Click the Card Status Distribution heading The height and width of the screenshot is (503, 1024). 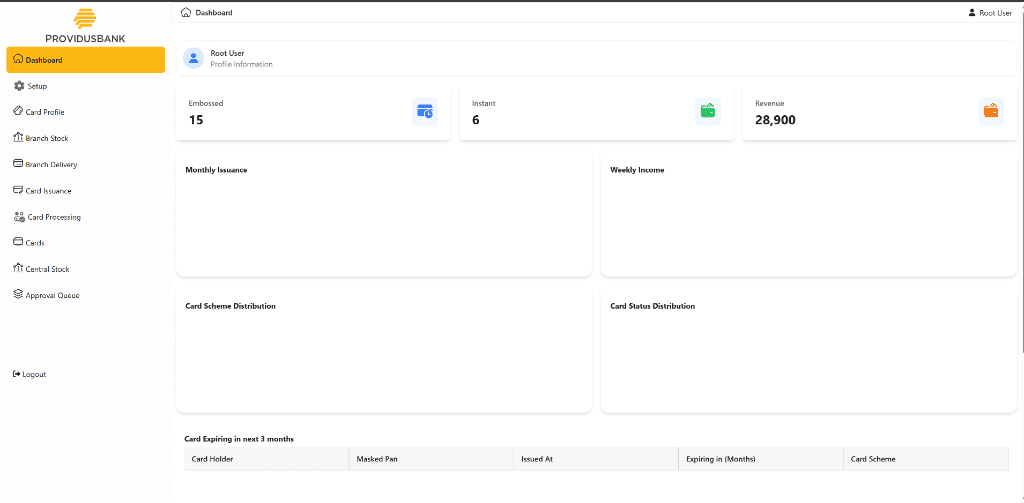652,306
